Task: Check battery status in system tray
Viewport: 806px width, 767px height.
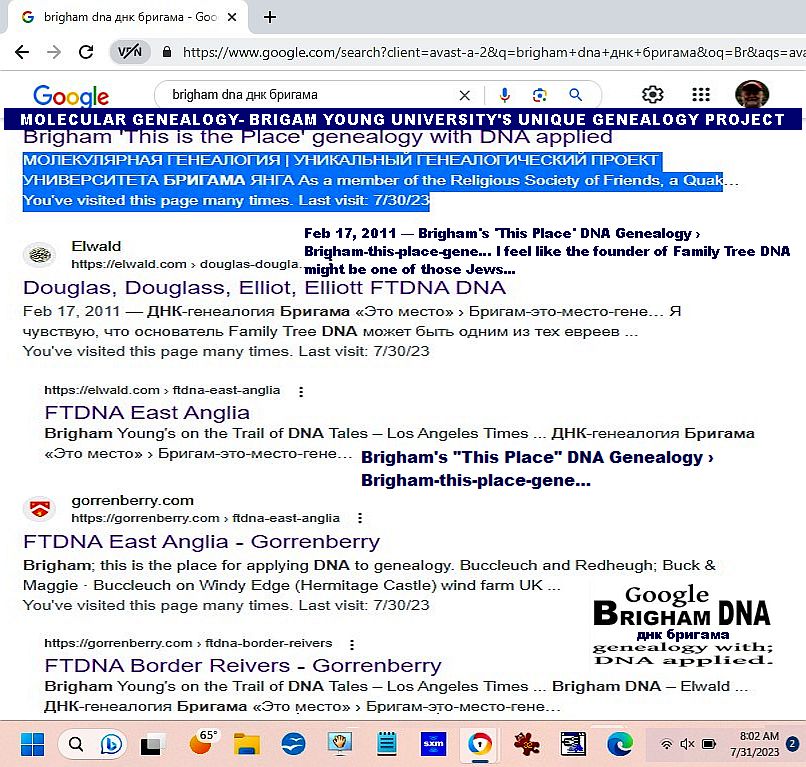Action: (x=709, y=744)
